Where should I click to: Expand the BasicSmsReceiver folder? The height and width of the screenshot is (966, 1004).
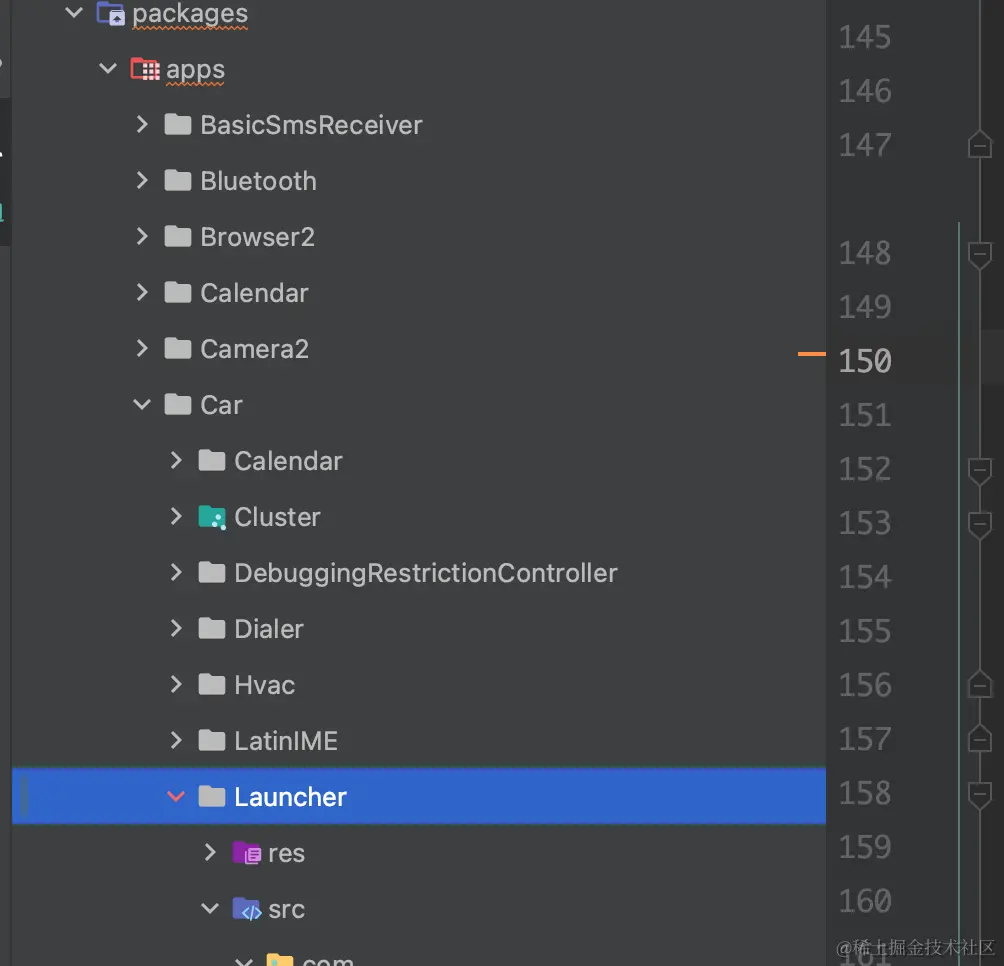(x=142, y=125)
